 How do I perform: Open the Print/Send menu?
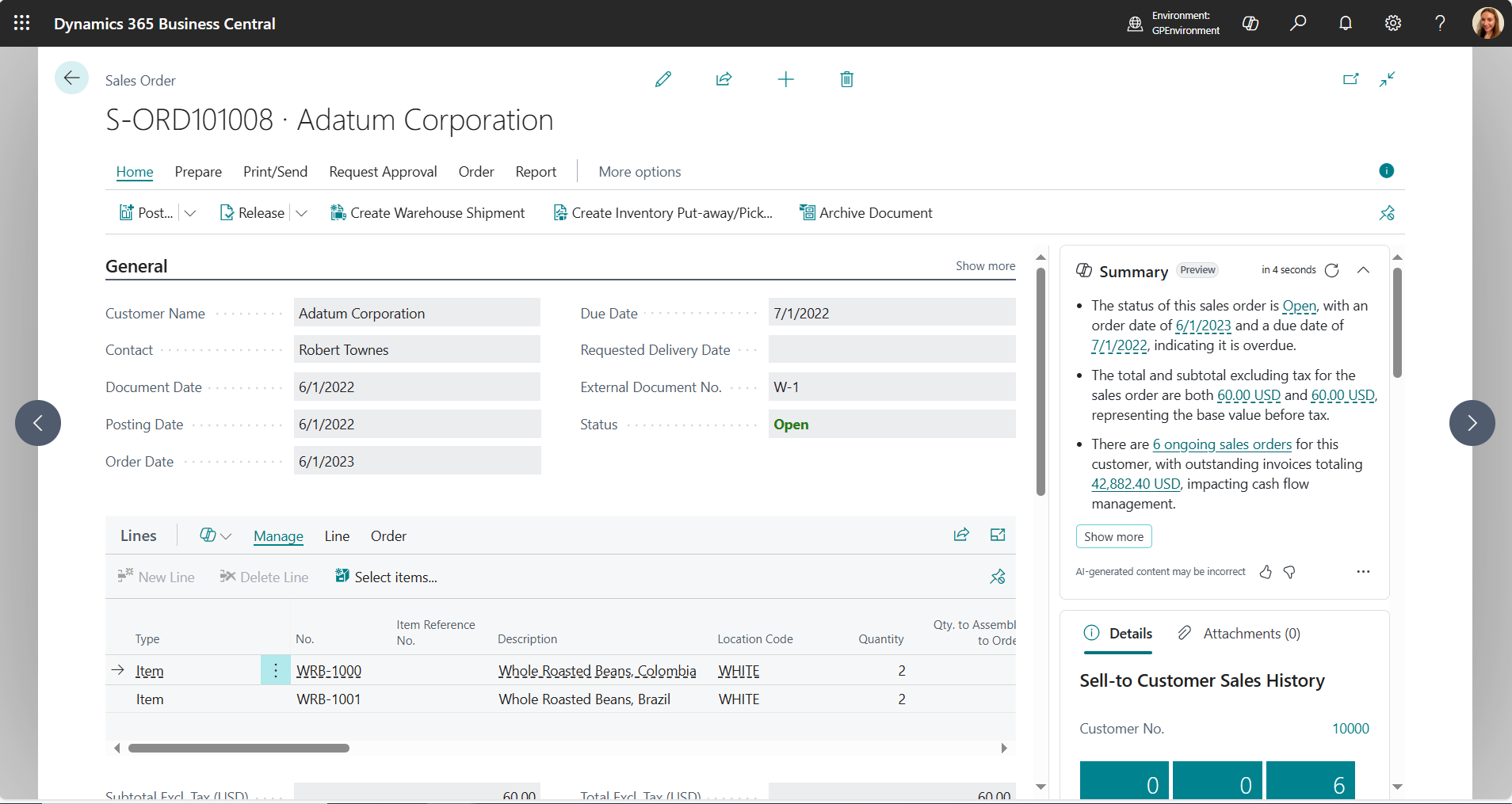tap(275, 172)
